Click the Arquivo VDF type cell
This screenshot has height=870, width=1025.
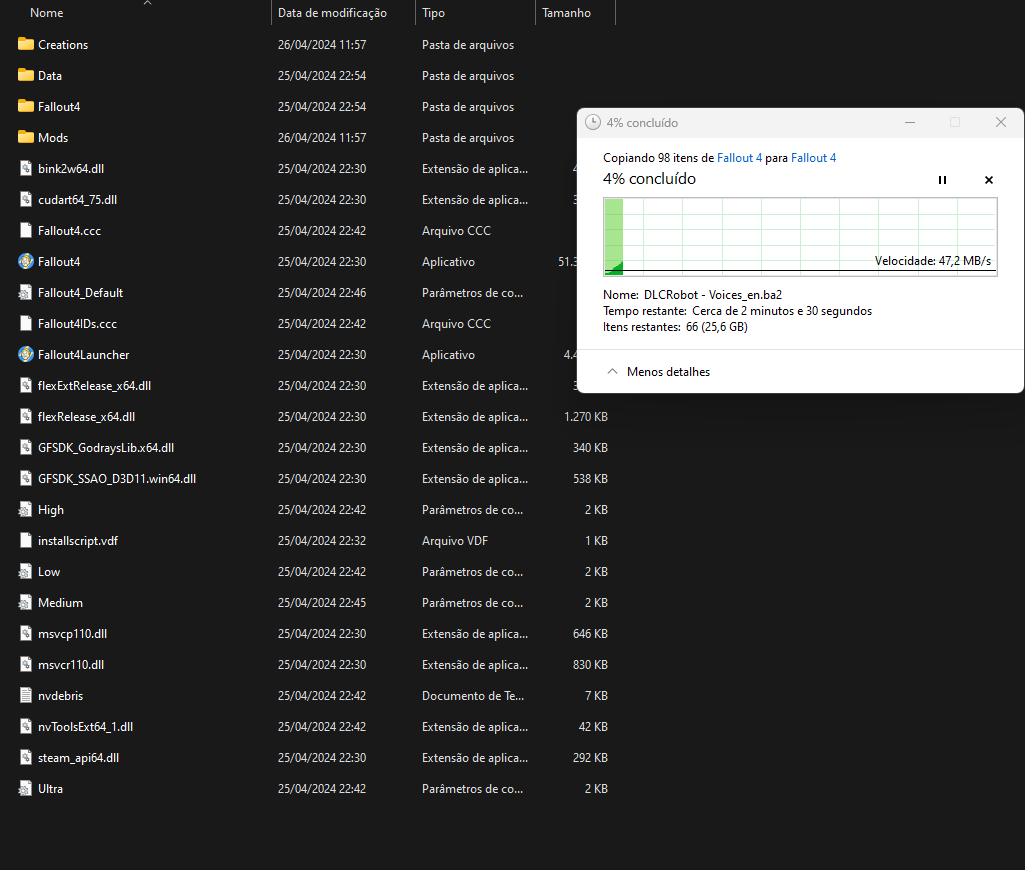coord(455,541)
